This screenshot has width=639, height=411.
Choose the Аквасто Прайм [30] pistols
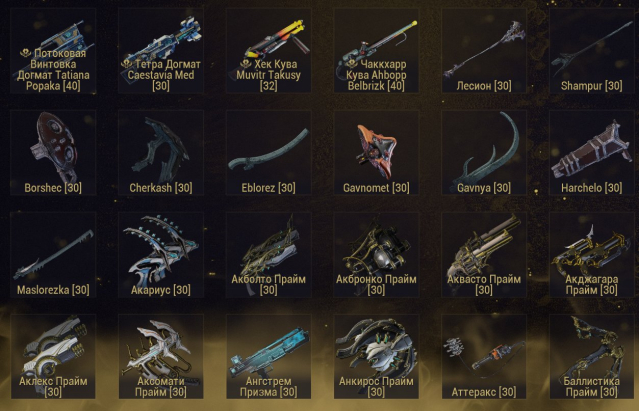pos(484,255)
